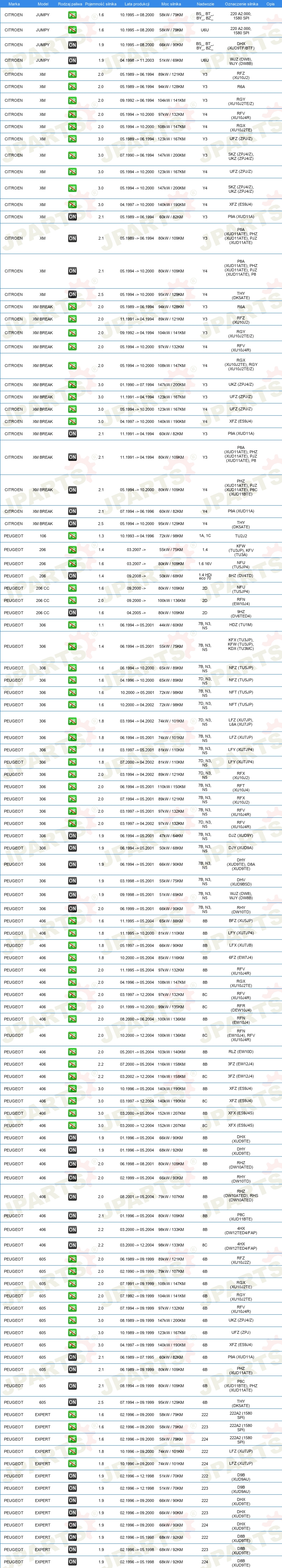Click the Model column header
Viewport: 282px width, 1568px height.
(x=43, y=4)
